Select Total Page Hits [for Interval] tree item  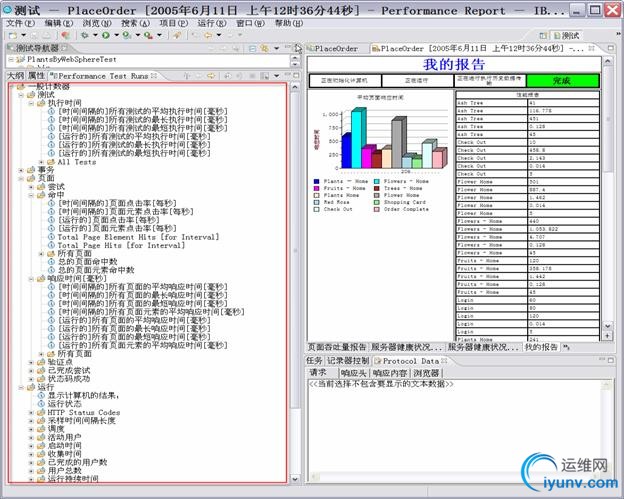121,246
